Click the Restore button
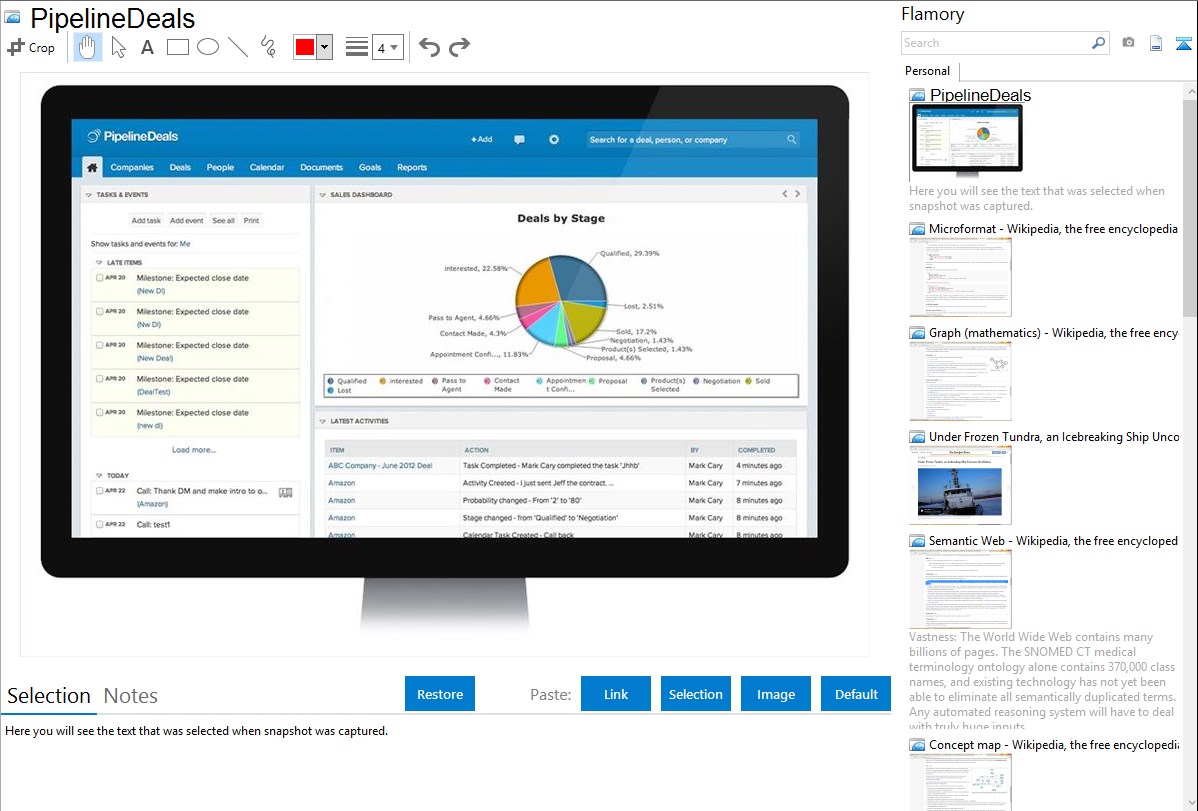 click(x=440, y=694)
